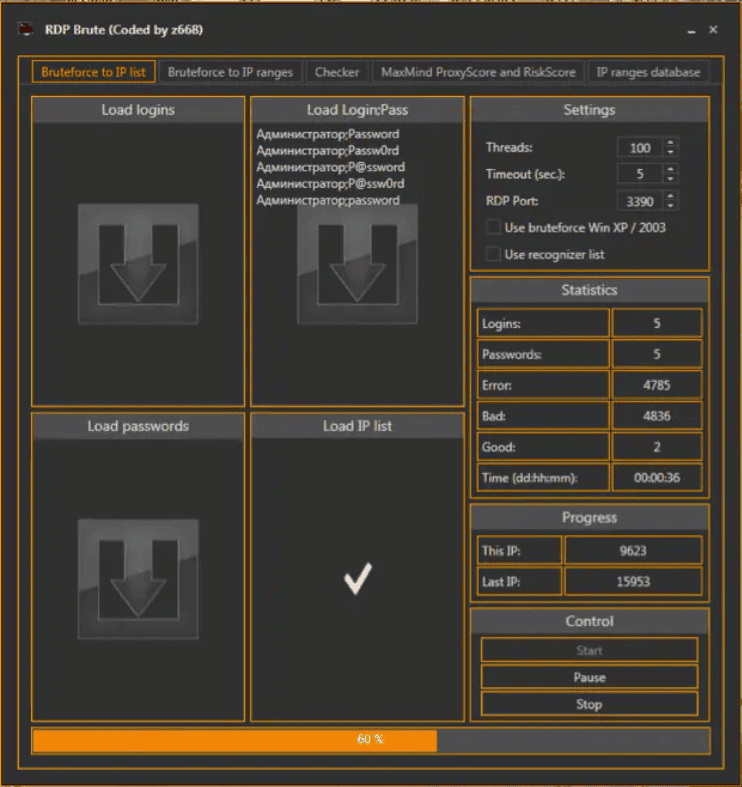Screen dimensions: 742x787
Task: Click the Stop button
Action: (589, 704)
